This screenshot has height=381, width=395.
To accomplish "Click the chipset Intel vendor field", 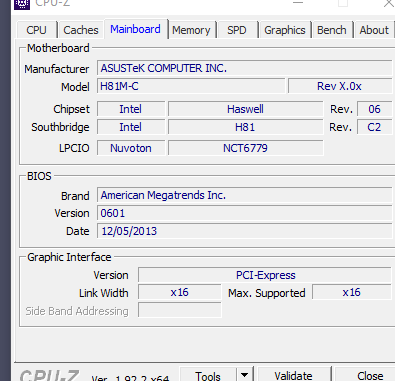I will (x=131, y=109).
